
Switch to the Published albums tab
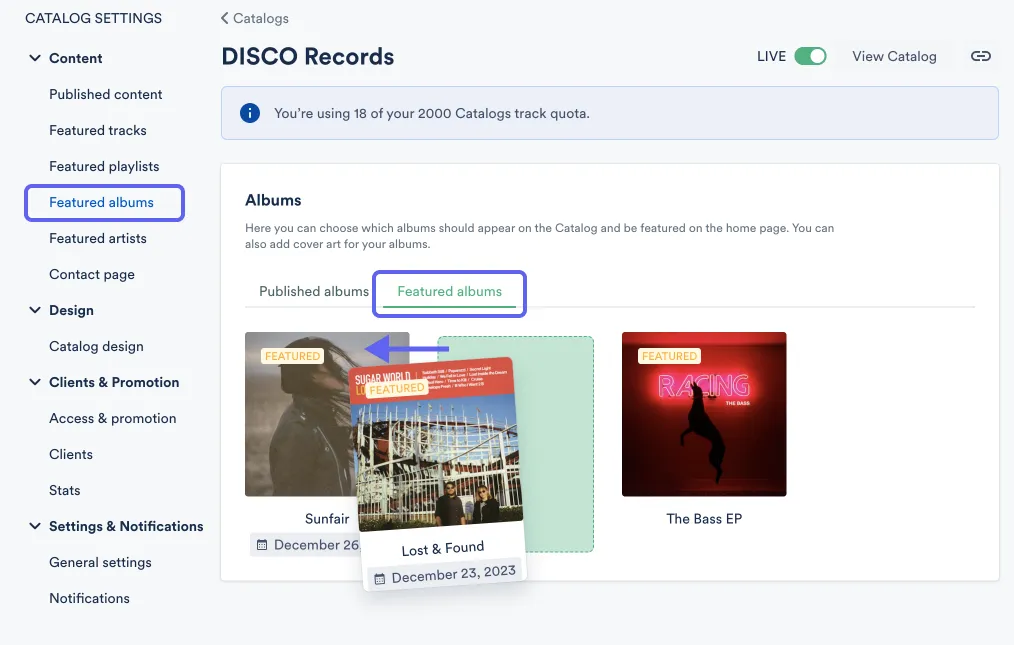click(x=313, y=291)
